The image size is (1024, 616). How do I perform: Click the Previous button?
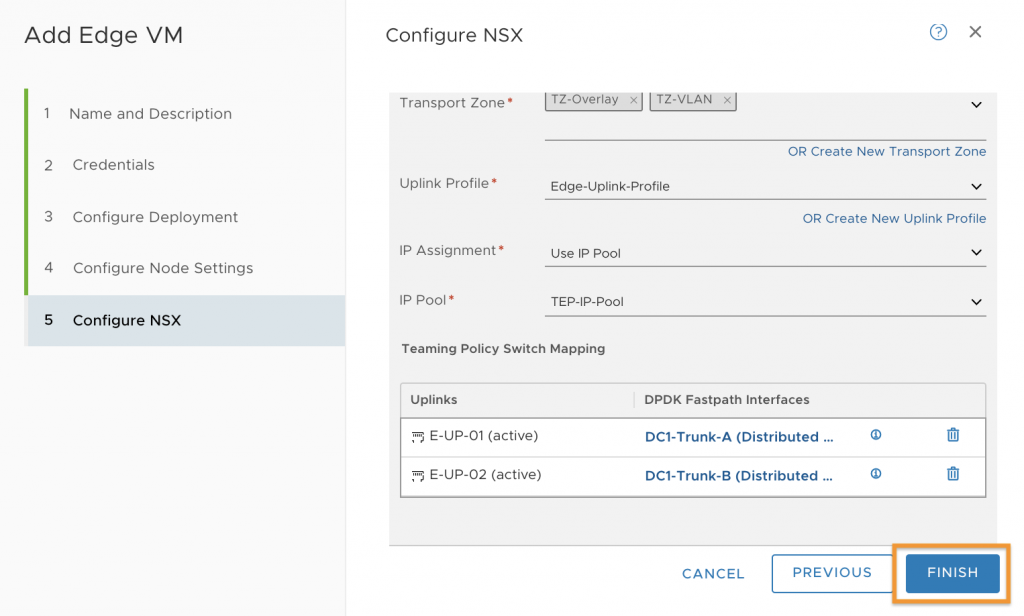832,573
